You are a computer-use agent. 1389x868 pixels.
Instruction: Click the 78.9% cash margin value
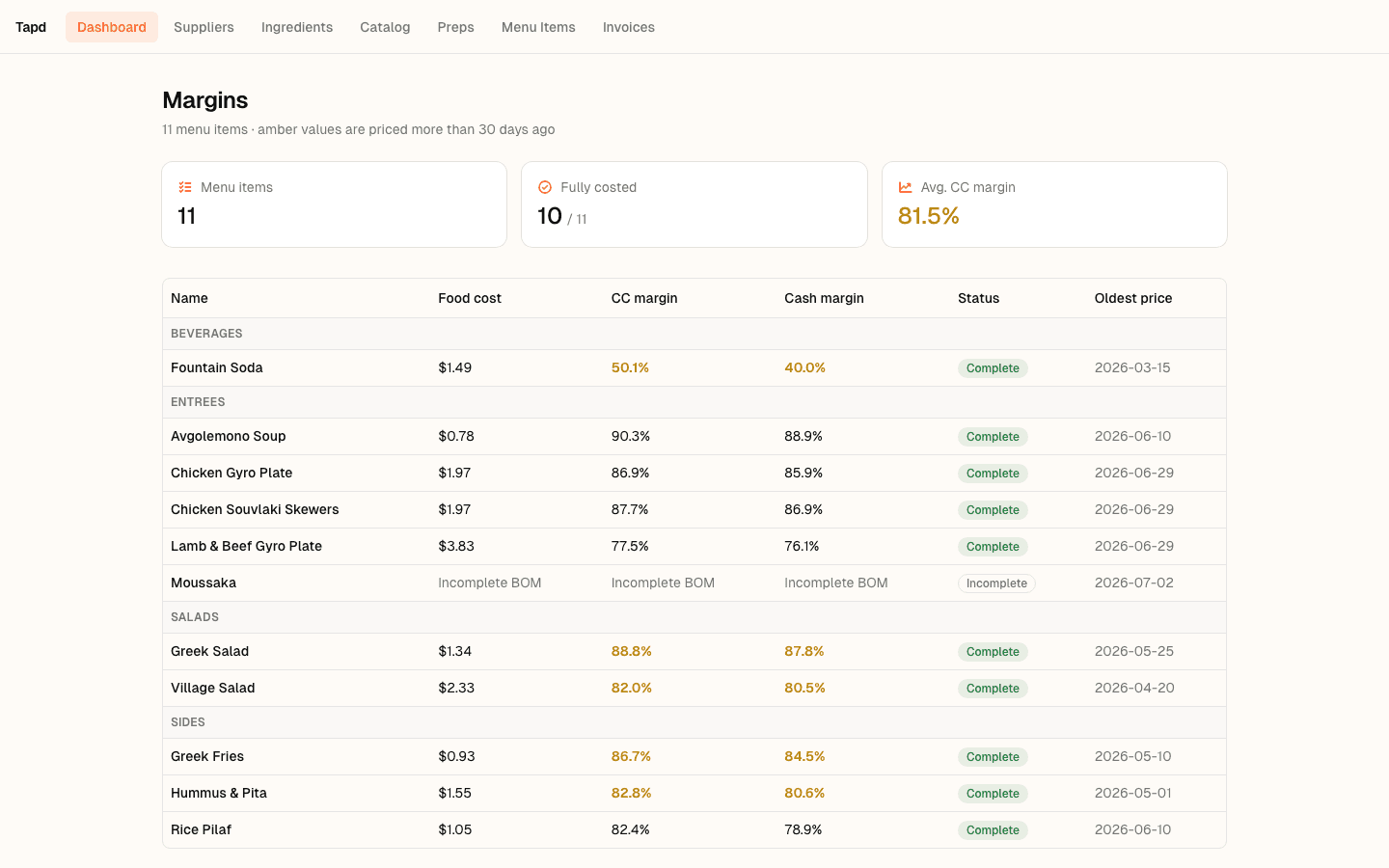[x=803, y=829]
